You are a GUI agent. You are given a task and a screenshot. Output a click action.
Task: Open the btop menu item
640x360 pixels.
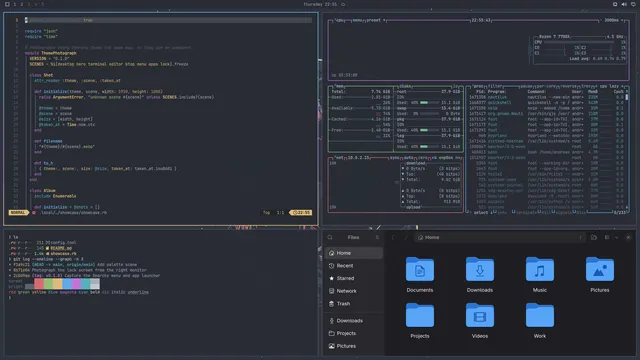(x=357, y=20)
